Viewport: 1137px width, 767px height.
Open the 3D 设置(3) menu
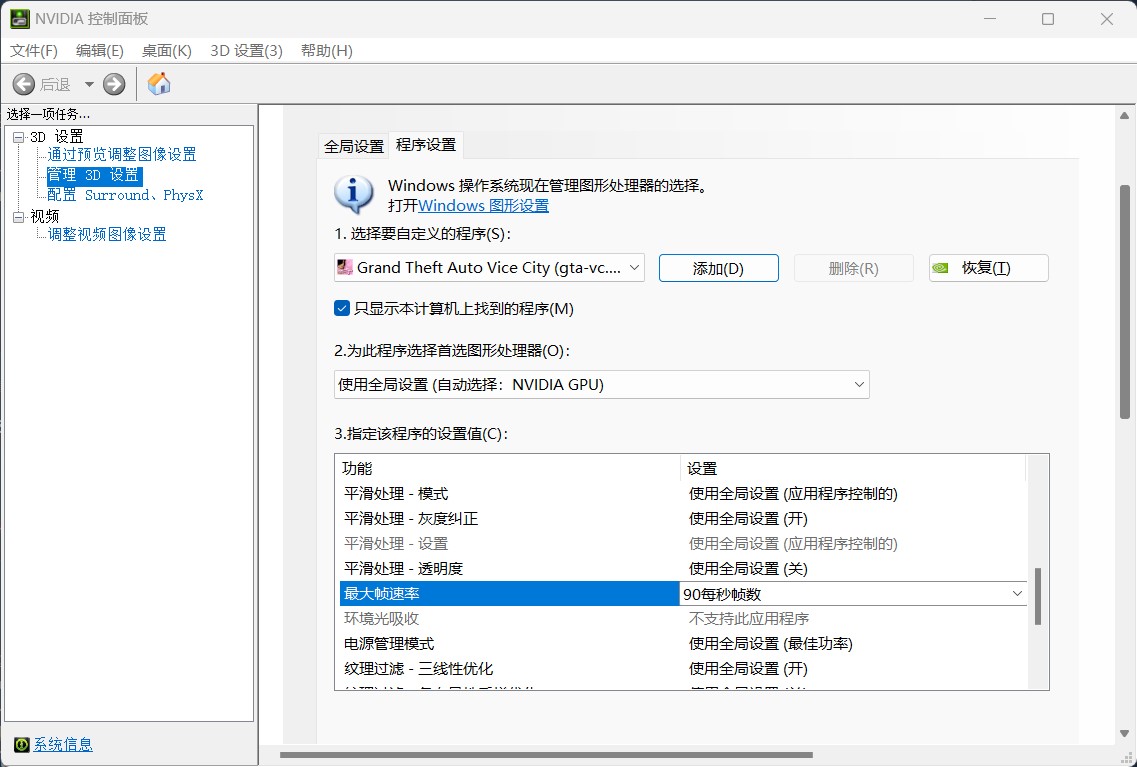(247, 51)
